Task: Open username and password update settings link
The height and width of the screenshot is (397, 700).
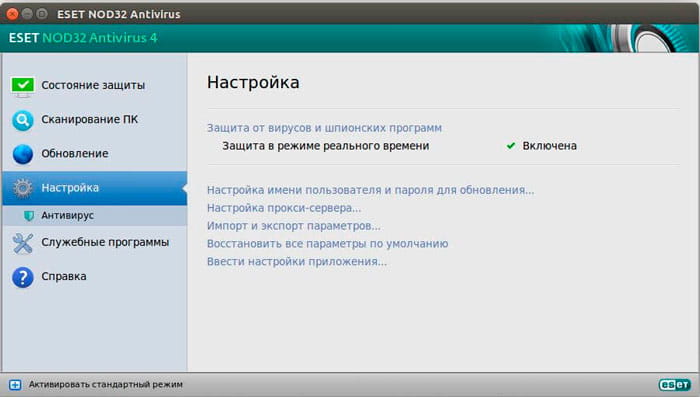Action: click(371, 190)
